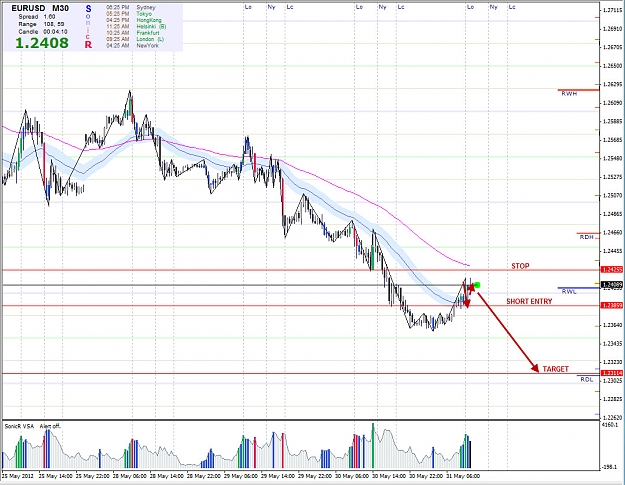Select the RWL level label
This screenshot has height=485, width=625.
coord(569,292)
